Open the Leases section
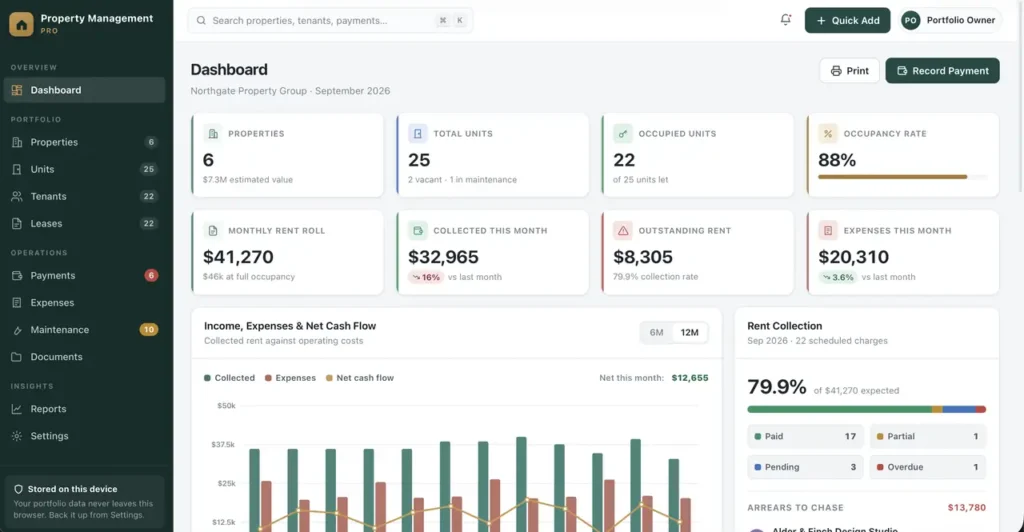Viewport: 1024px width, 532px height. pos(84,223)
